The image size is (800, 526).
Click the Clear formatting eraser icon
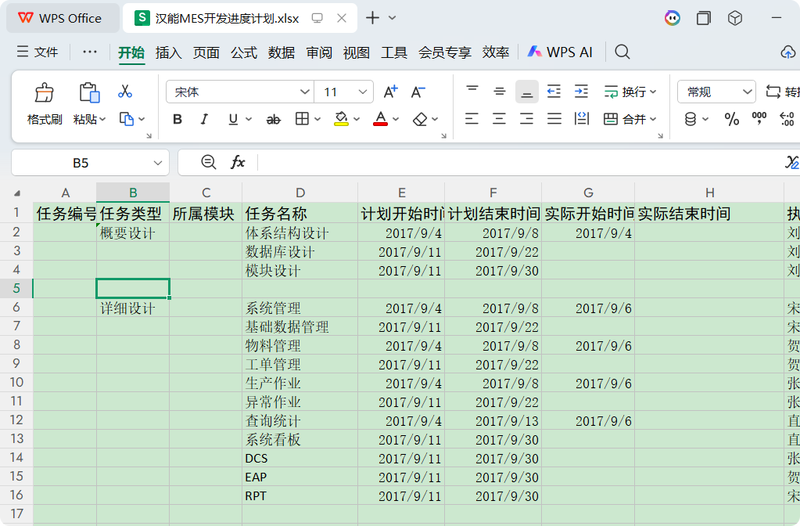point(420,119)
